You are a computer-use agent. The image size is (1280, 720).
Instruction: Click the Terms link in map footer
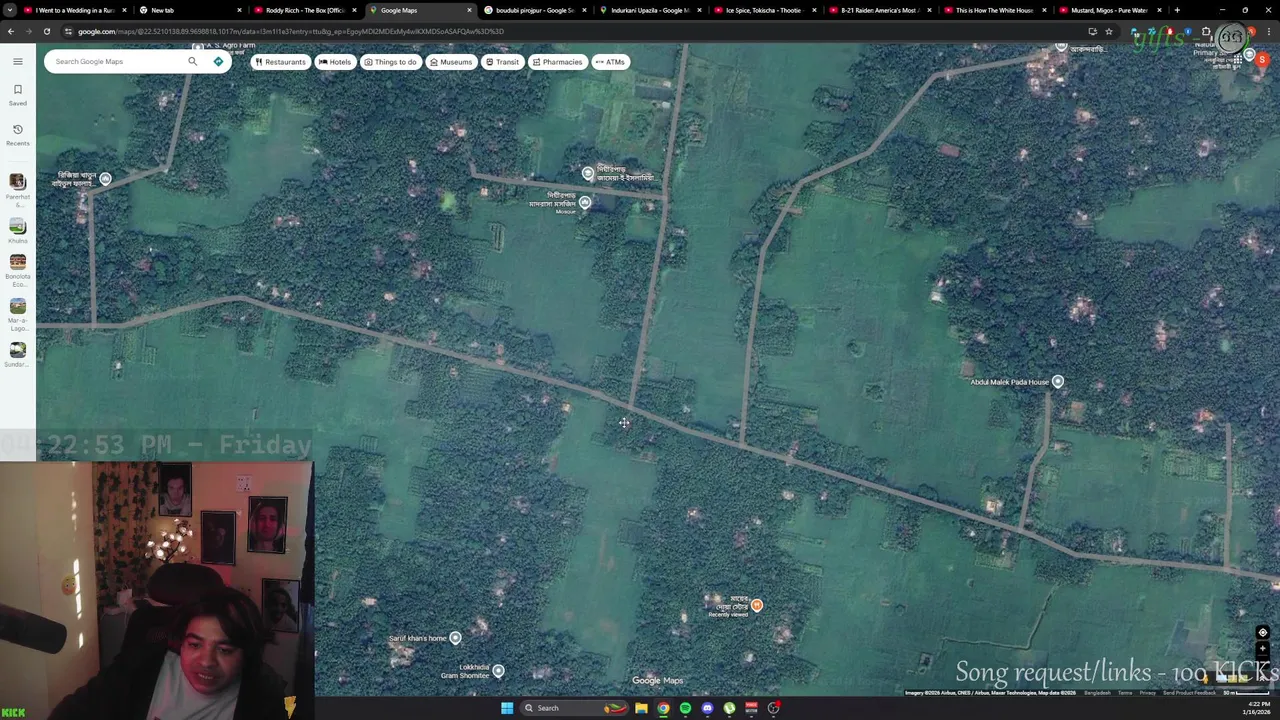(1125, 693)
